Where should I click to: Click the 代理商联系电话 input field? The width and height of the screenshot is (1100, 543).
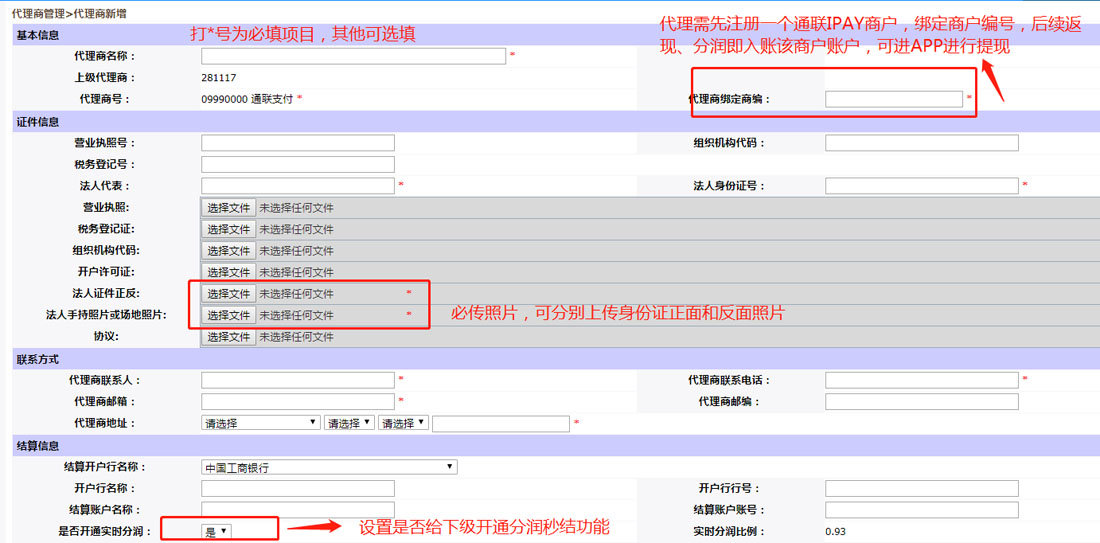[921, 380]
